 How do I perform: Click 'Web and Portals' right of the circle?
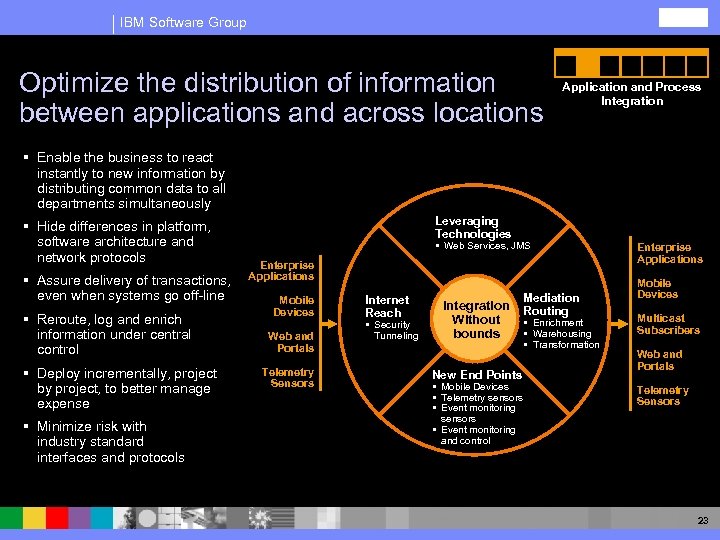(659, 360)
